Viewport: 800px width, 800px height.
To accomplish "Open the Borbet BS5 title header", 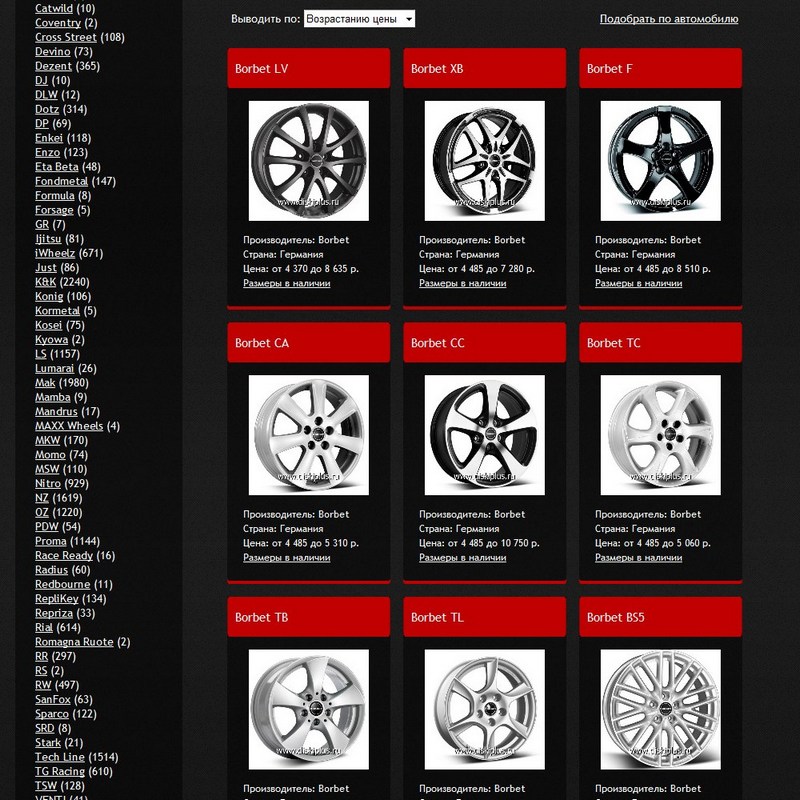I will pyautogui.click(x=661, y=617).
